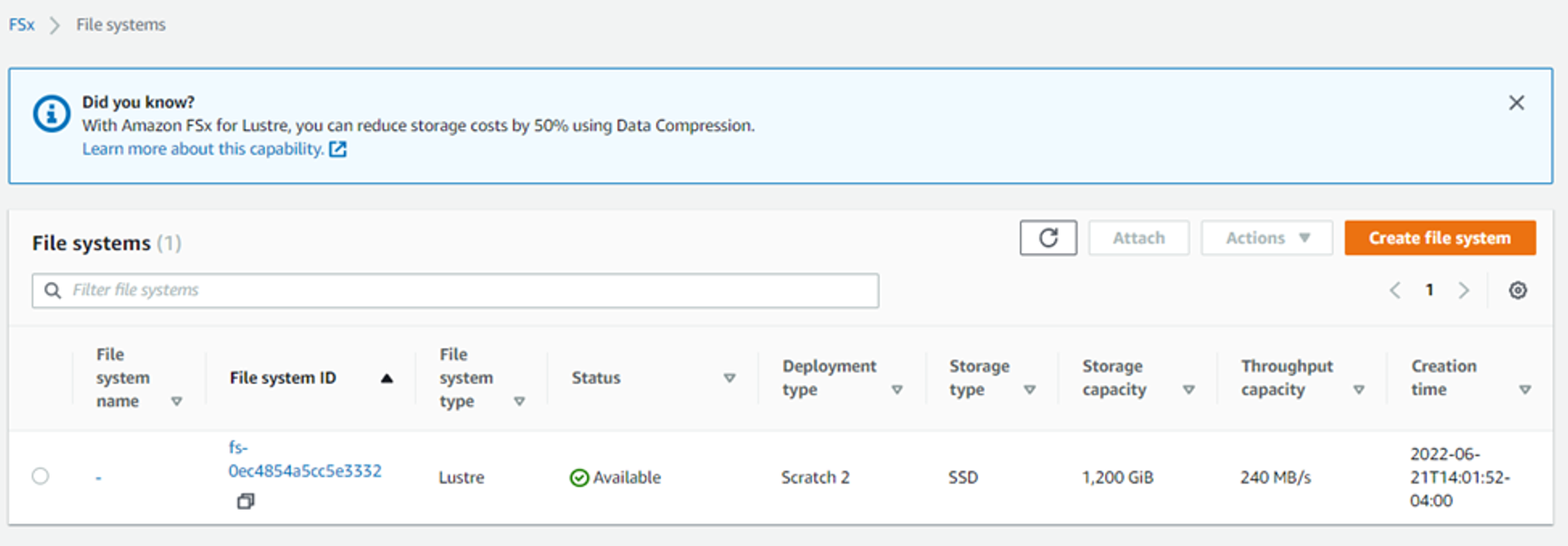
Task: Sort by Creation time column
Action: [x=1525, y=390]
